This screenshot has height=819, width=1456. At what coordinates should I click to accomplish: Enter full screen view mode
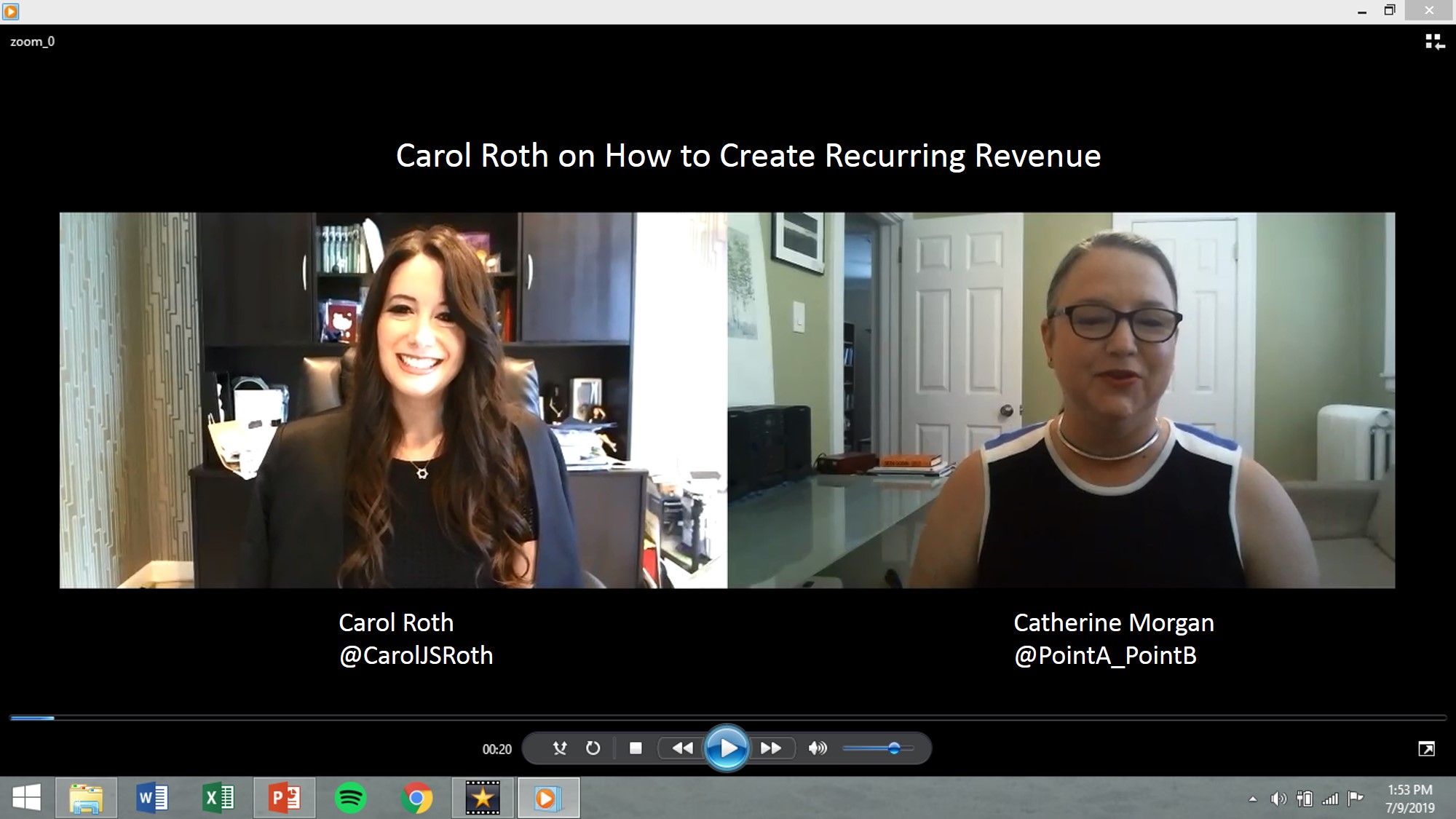pos(1426,749)
